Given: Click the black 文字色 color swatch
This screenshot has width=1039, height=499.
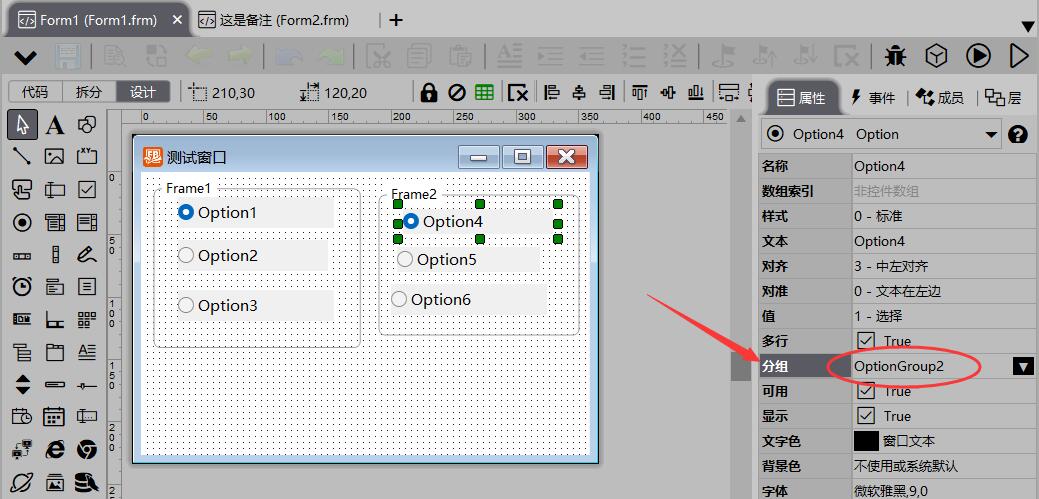Looking at the screenshot, I should coord(866,441).
